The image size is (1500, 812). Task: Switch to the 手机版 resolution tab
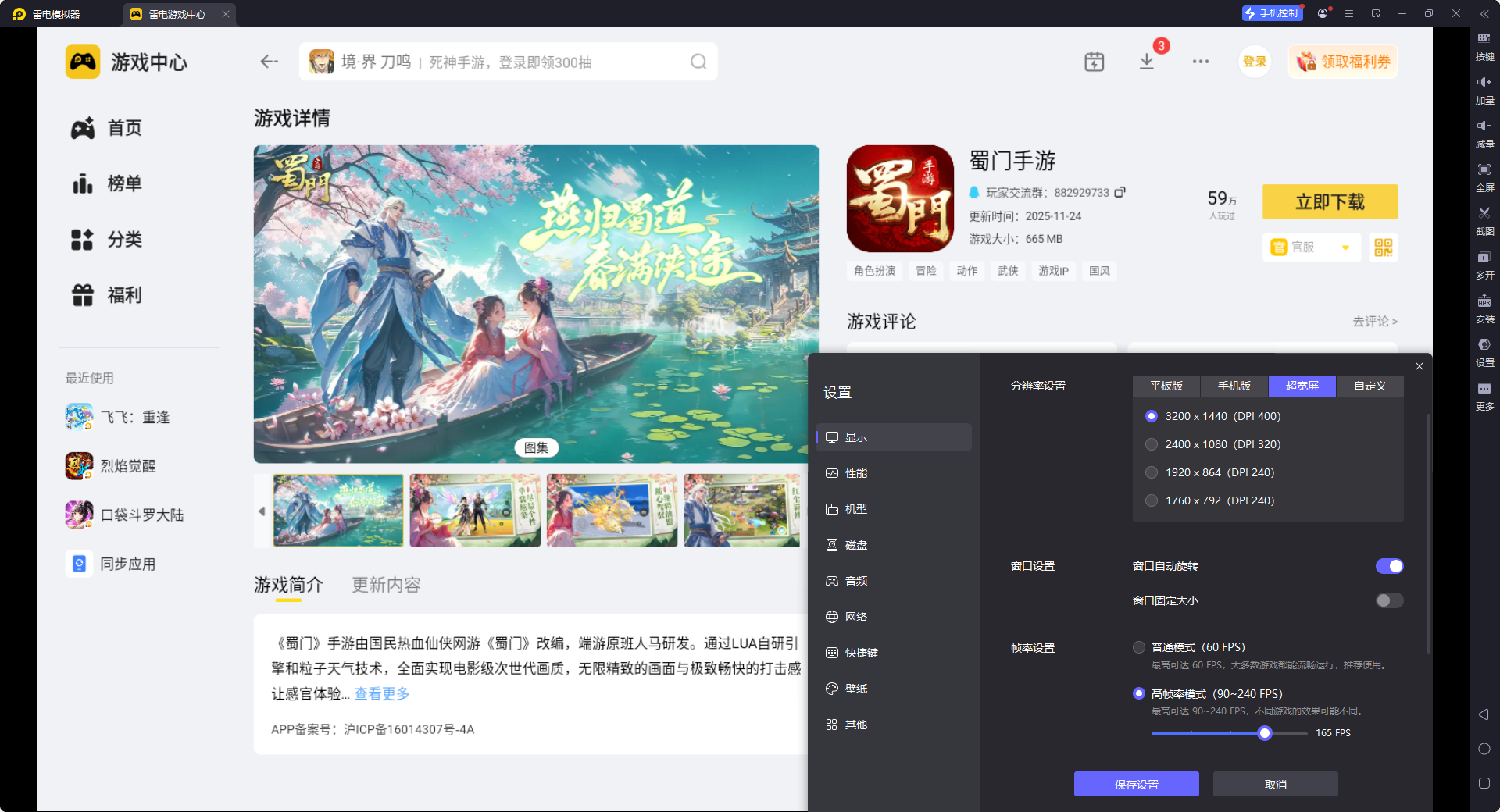point(1233,386)
